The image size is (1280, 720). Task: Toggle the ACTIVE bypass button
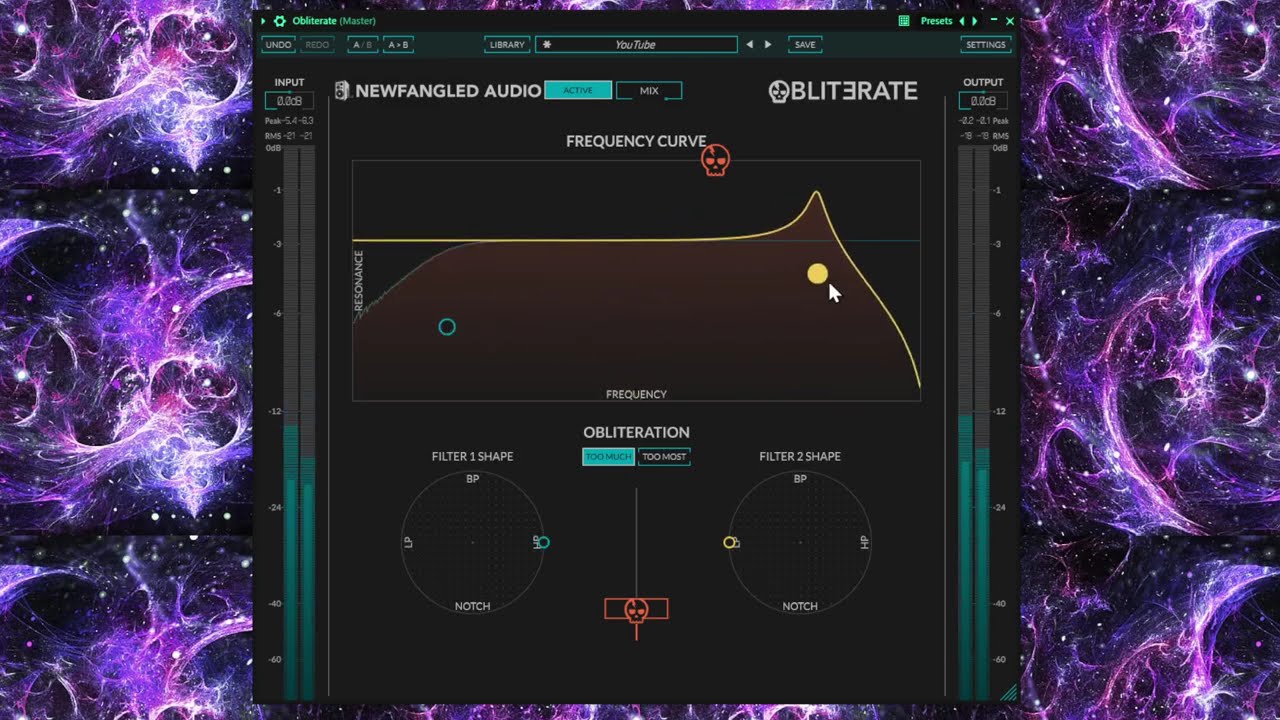coord(578,91)
